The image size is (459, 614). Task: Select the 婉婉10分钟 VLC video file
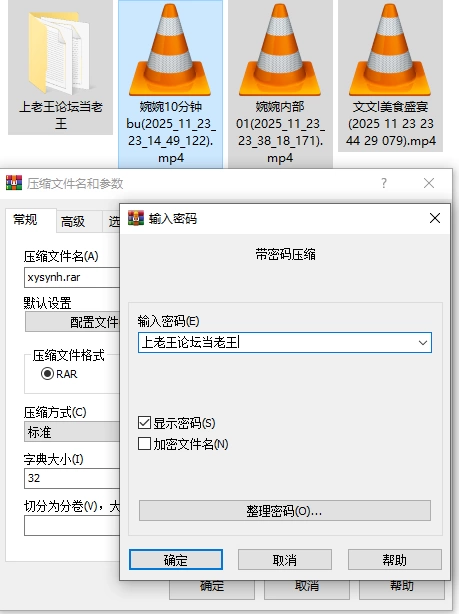(x=170, y=50)
